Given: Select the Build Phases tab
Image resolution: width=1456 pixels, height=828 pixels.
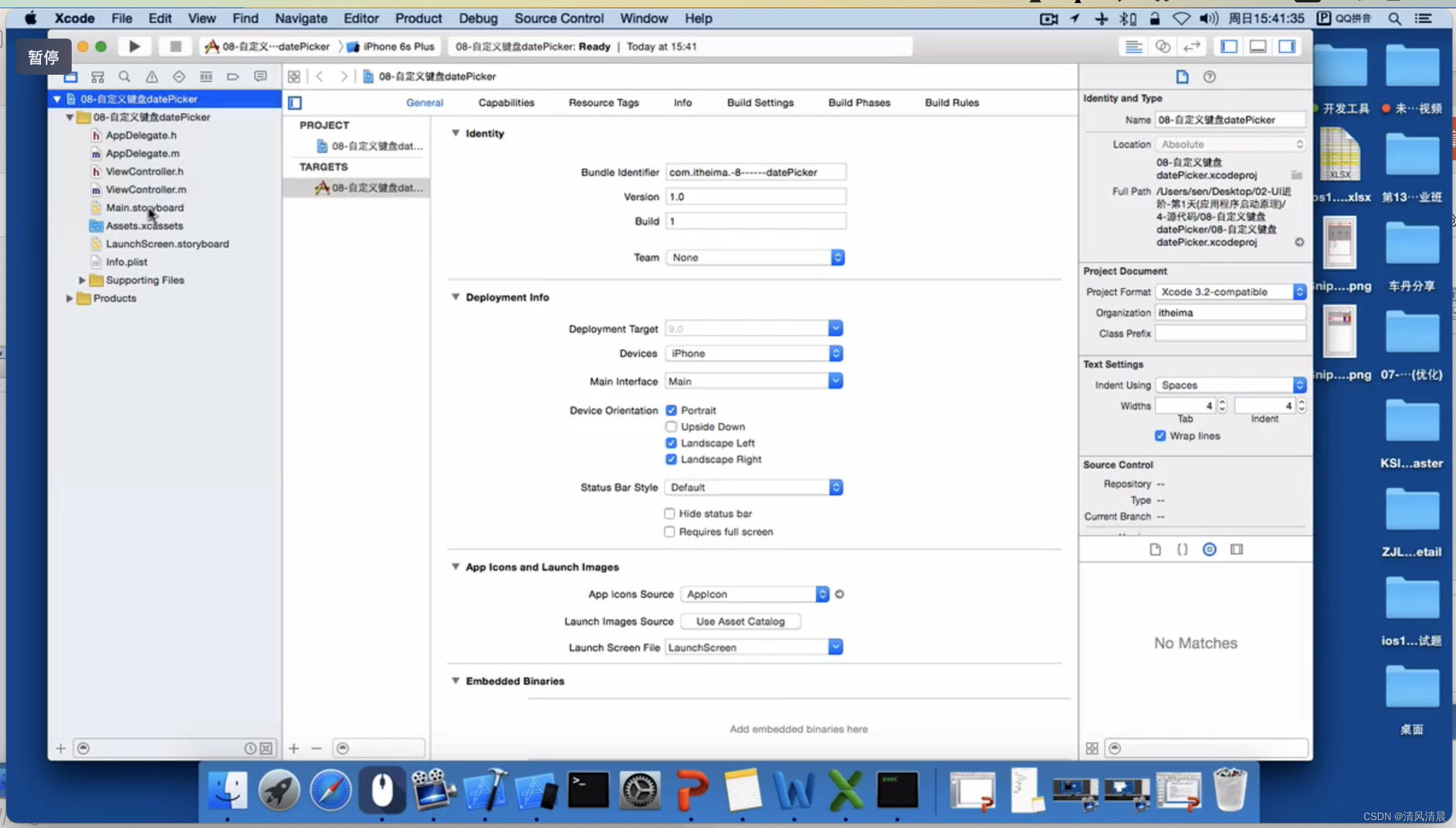Looking at the screenshot, I should [x=859, y=102].
